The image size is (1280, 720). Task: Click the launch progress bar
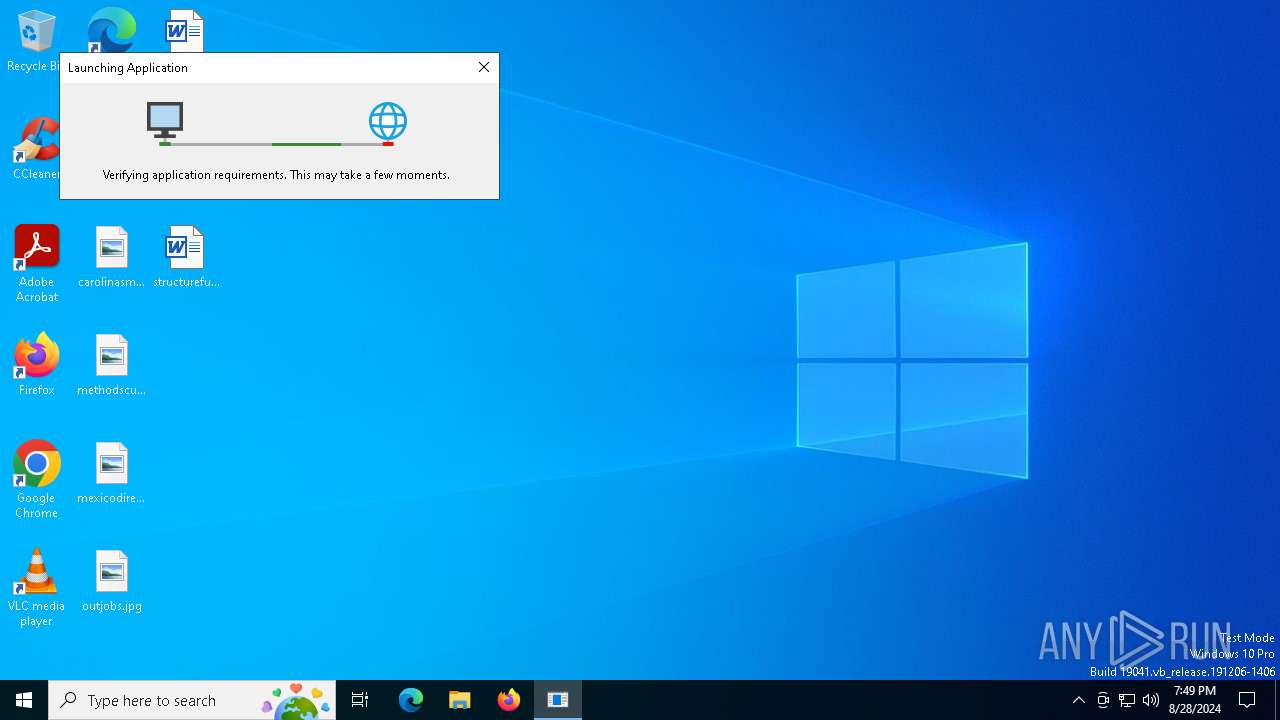click(x=276, y=144)
